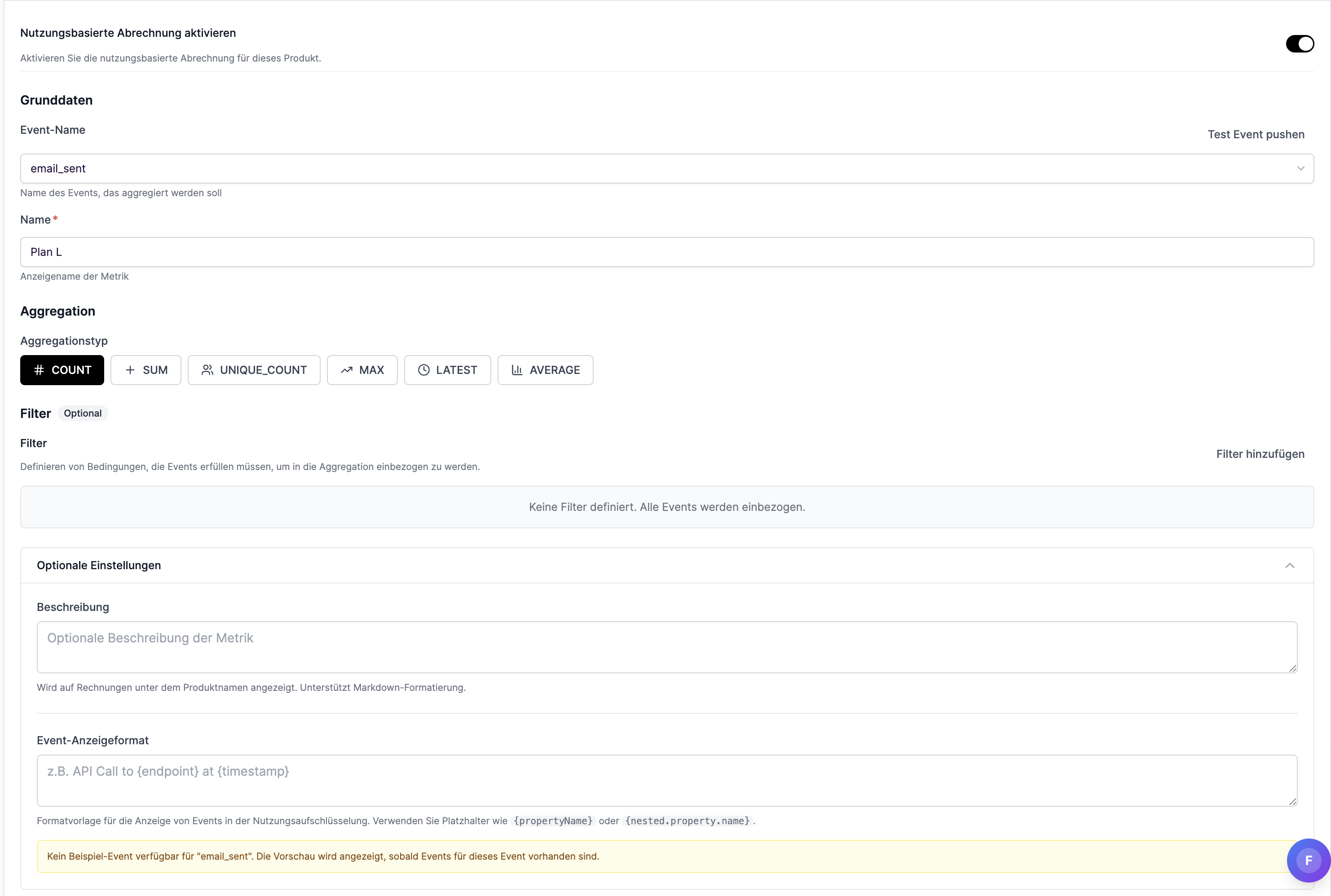Click the trending arrow icon on MAX
Viewport: 1331px width, 896px height.
pyautogui.click(x=346, y=370)
